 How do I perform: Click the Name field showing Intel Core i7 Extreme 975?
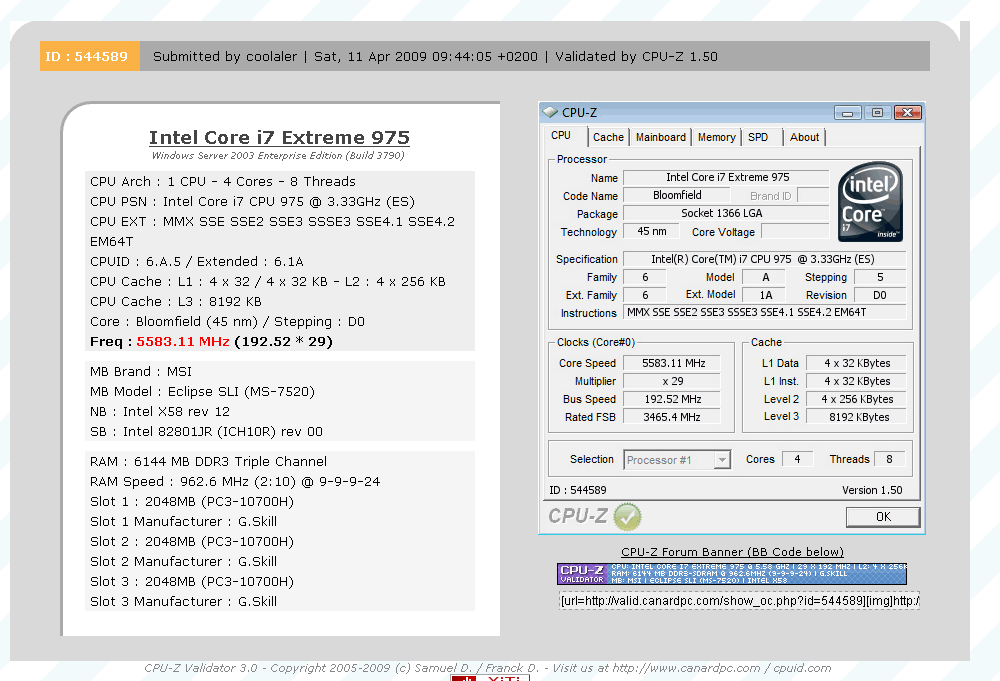pos(726,178)
